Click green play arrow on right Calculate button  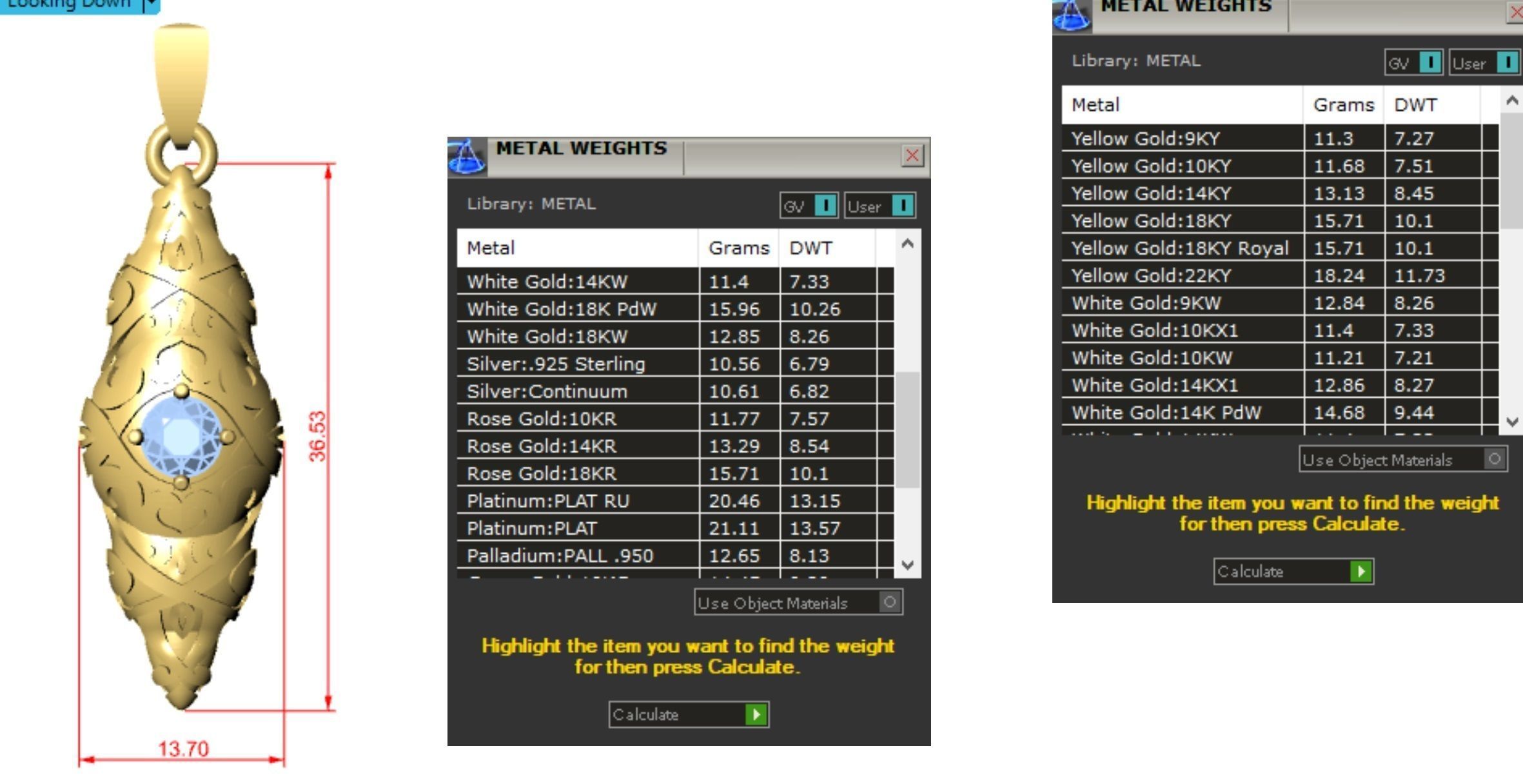1361,571
